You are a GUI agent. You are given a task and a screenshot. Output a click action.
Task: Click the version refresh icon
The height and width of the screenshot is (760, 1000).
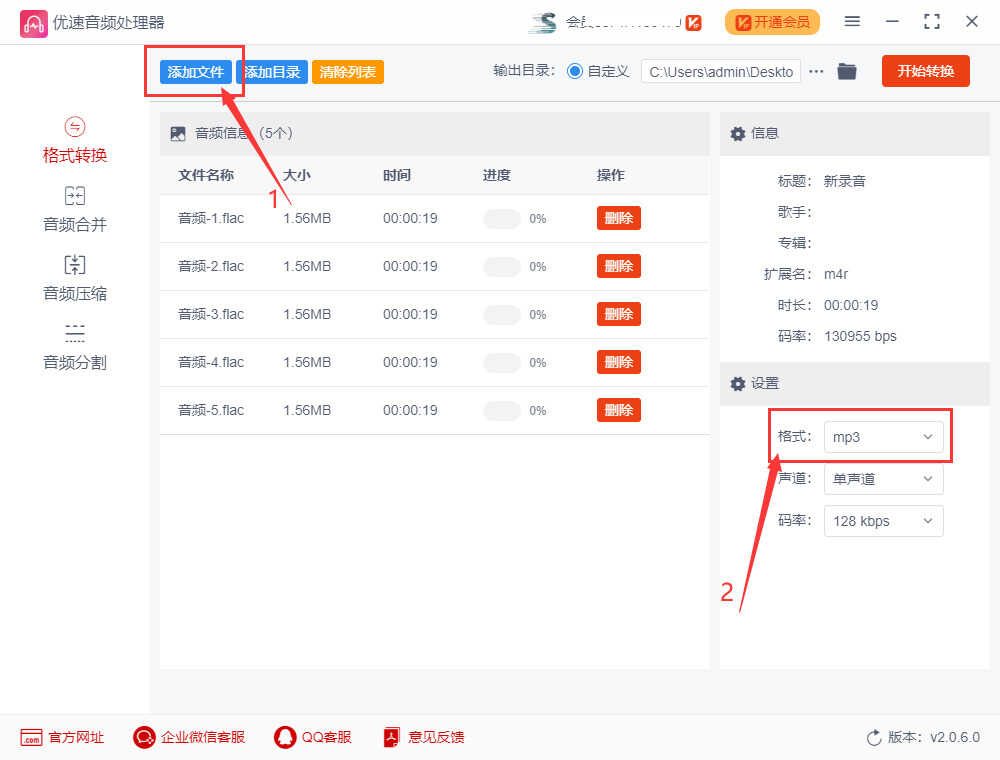874,738
